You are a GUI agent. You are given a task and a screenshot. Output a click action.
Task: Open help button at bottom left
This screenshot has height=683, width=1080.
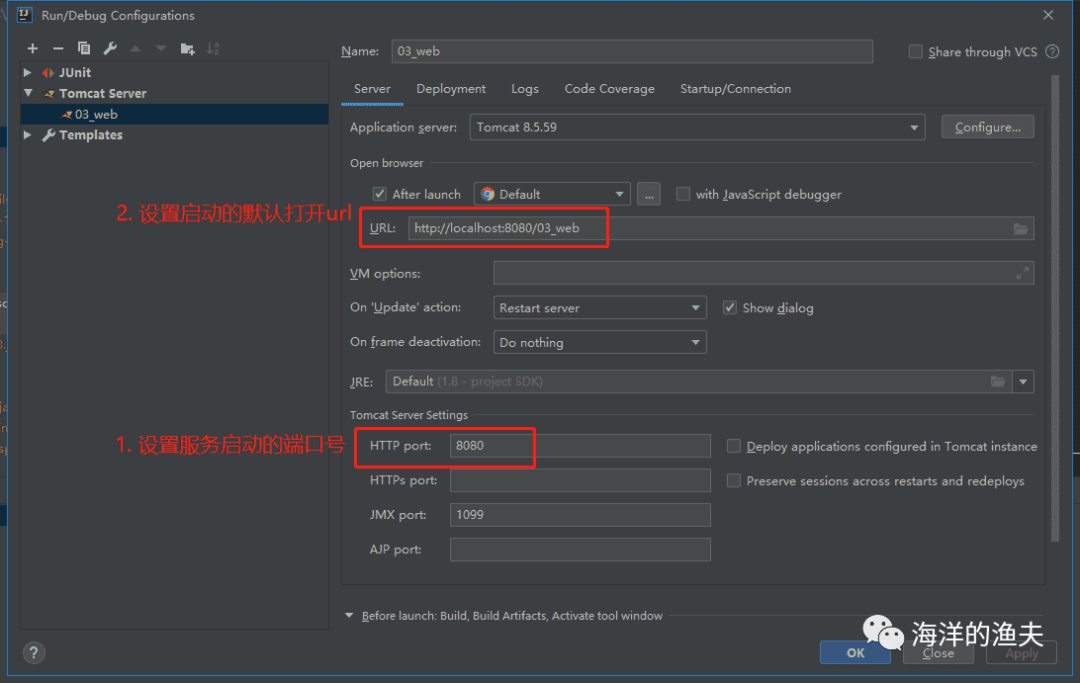pos(33,652)
